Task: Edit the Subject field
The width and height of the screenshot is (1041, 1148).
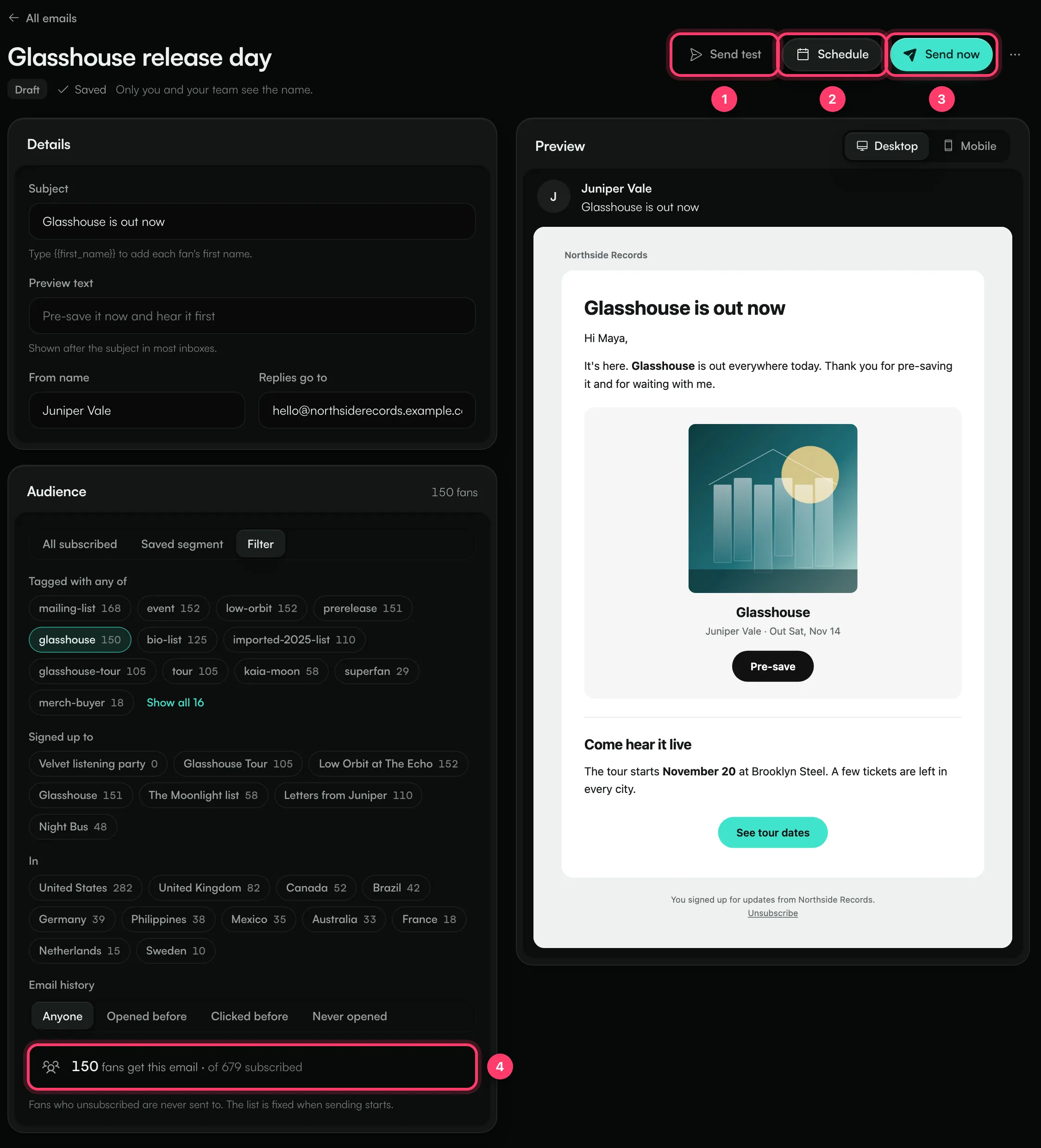Action: point(252,222)
